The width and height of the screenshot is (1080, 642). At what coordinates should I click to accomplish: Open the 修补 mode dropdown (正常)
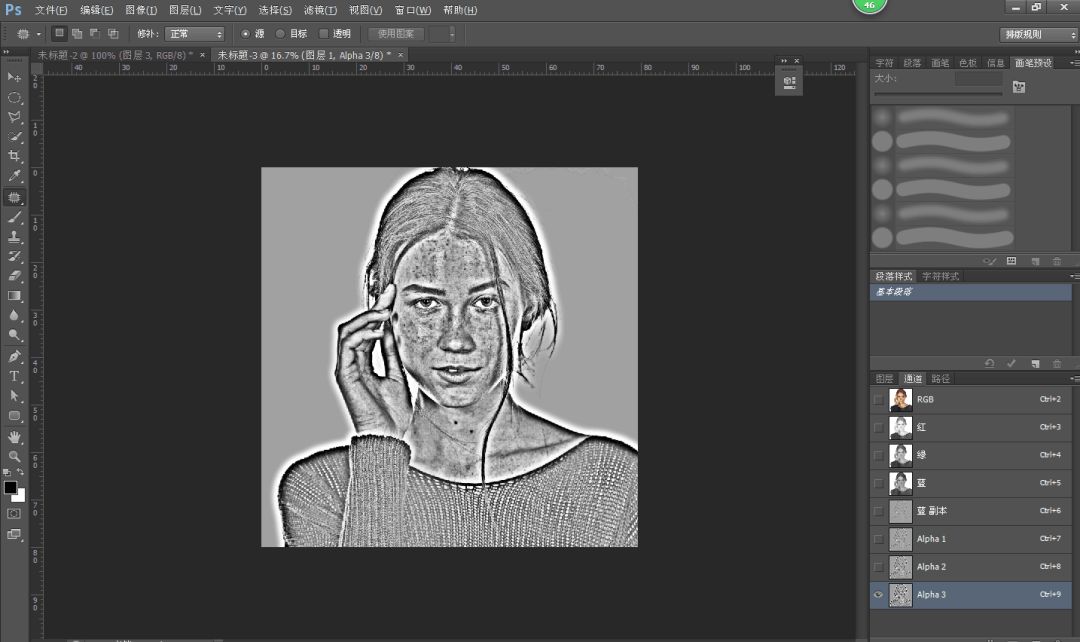coord(195,34)
